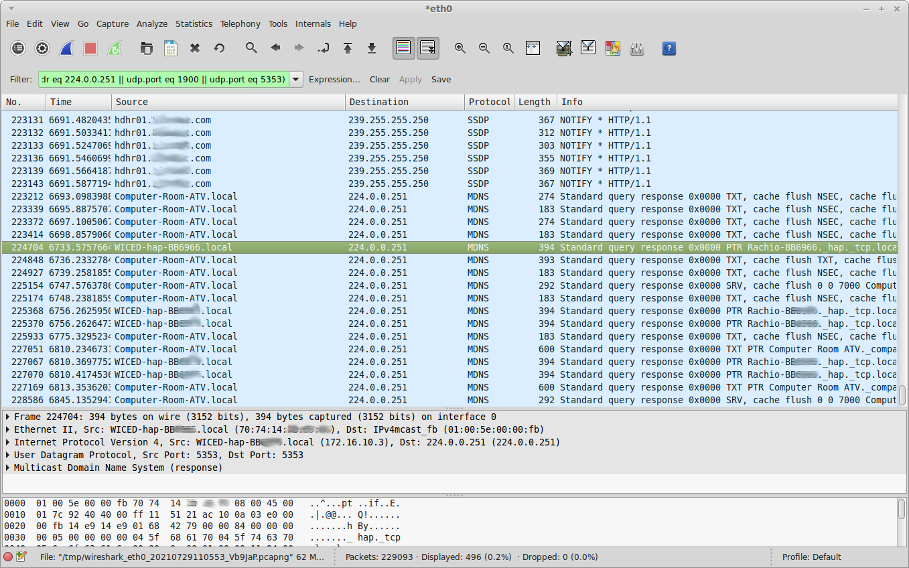Restart the running live capture icon

coord(115,48)
